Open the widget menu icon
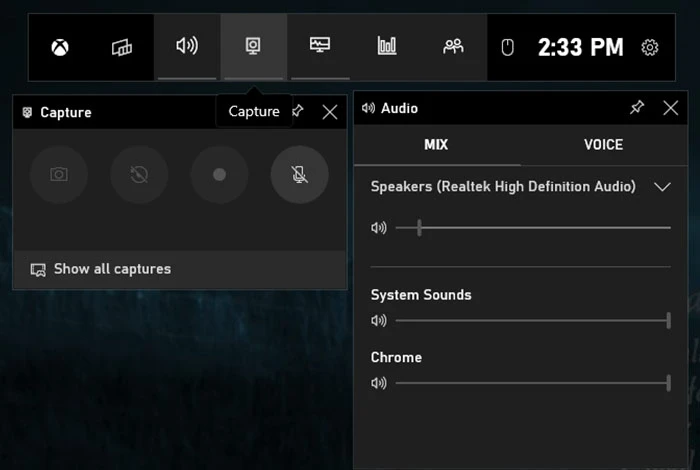The width and height of the screenshot is (700, 470). coord(121,47)
